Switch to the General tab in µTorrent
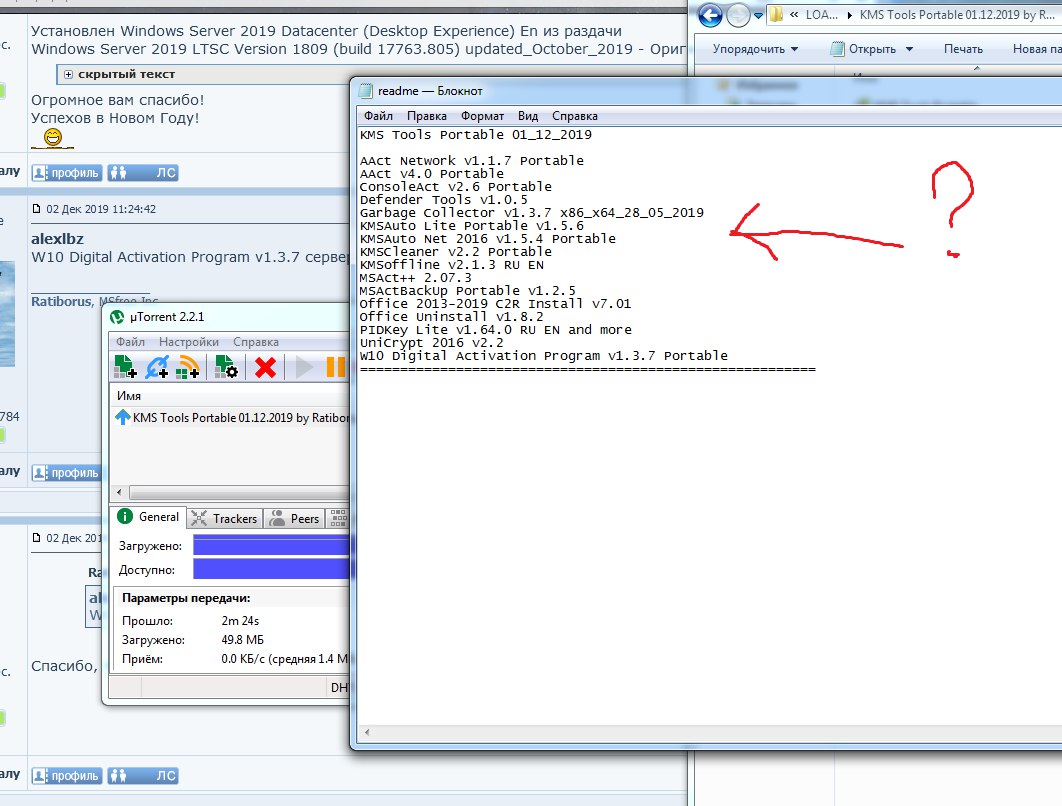The image size is (1062, 806). [149, 517]
